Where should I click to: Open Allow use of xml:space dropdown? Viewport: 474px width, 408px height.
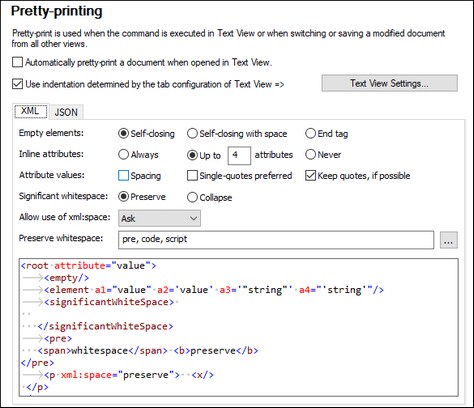[x=159, y=218]
